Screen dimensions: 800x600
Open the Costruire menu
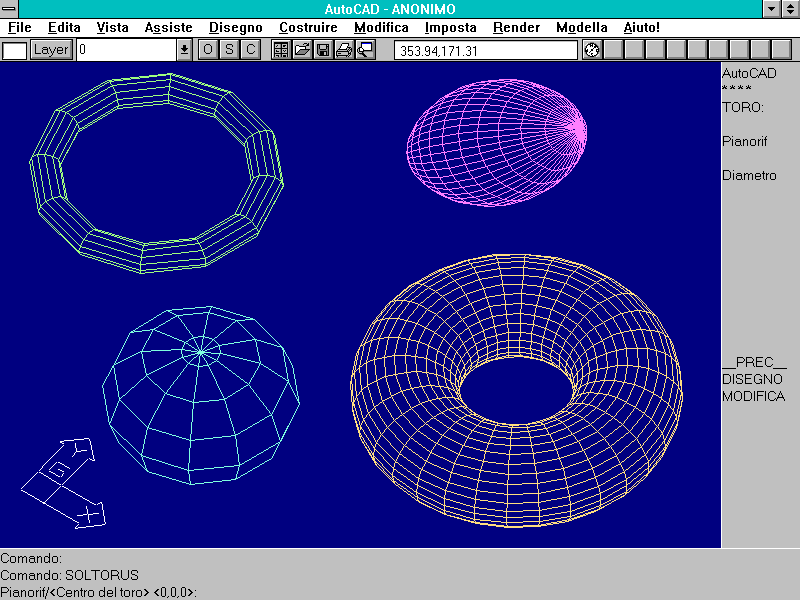308,28
